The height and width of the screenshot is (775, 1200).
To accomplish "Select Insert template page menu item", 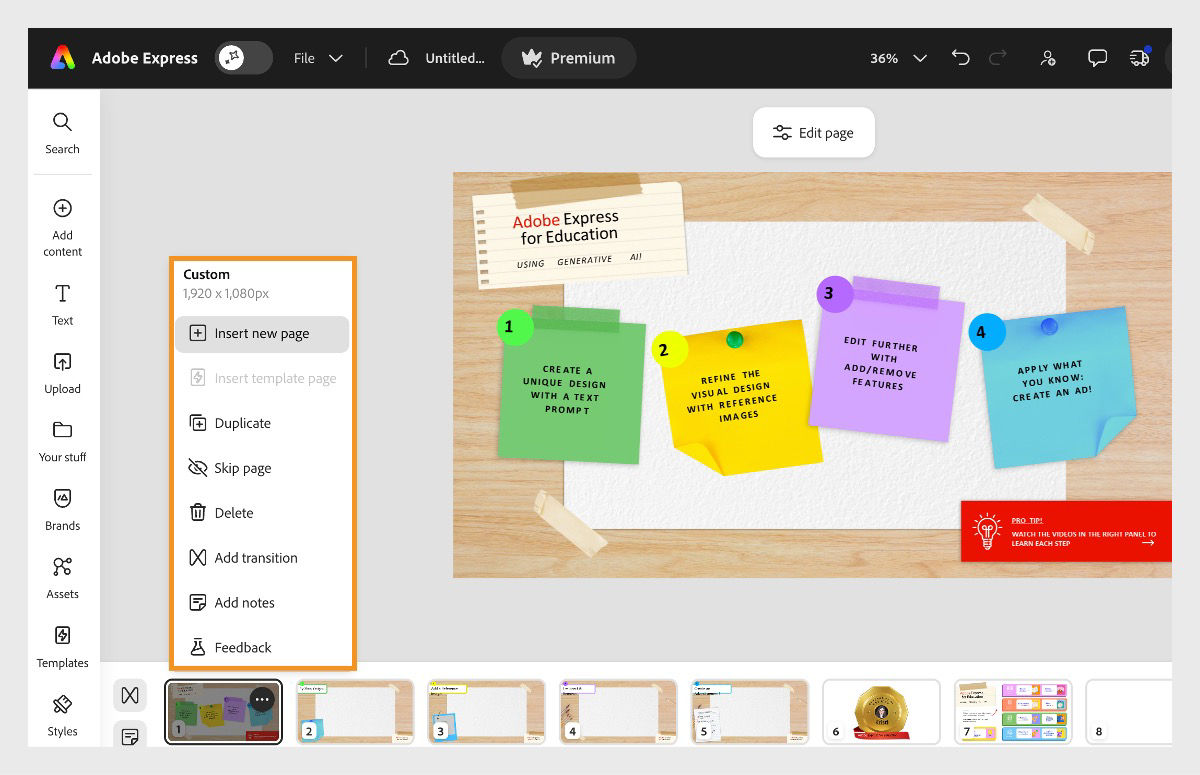I will click(x=262, y=378).
